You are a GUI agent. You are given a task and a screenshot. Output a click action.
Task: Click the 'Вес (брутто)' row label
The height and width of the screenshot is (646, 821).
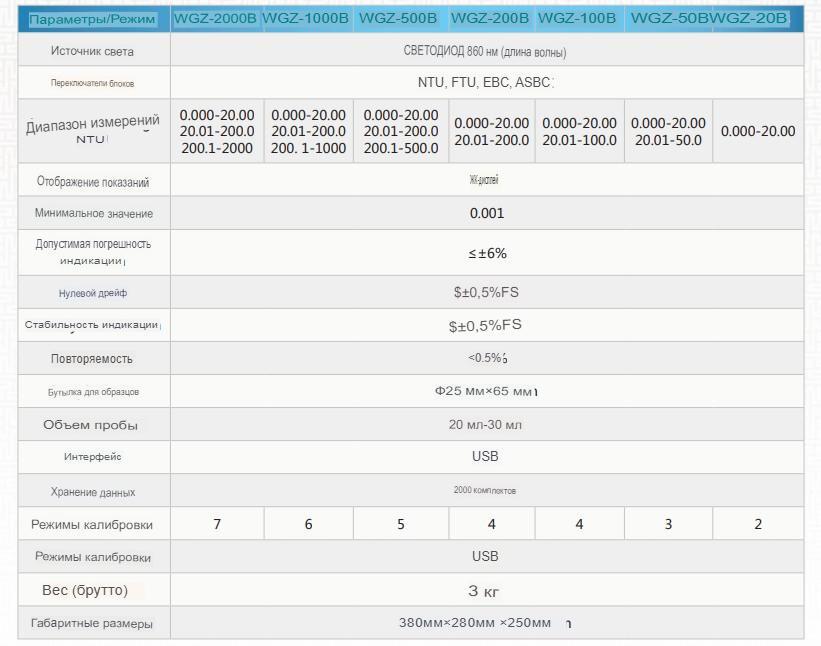[x=85, y=591]
